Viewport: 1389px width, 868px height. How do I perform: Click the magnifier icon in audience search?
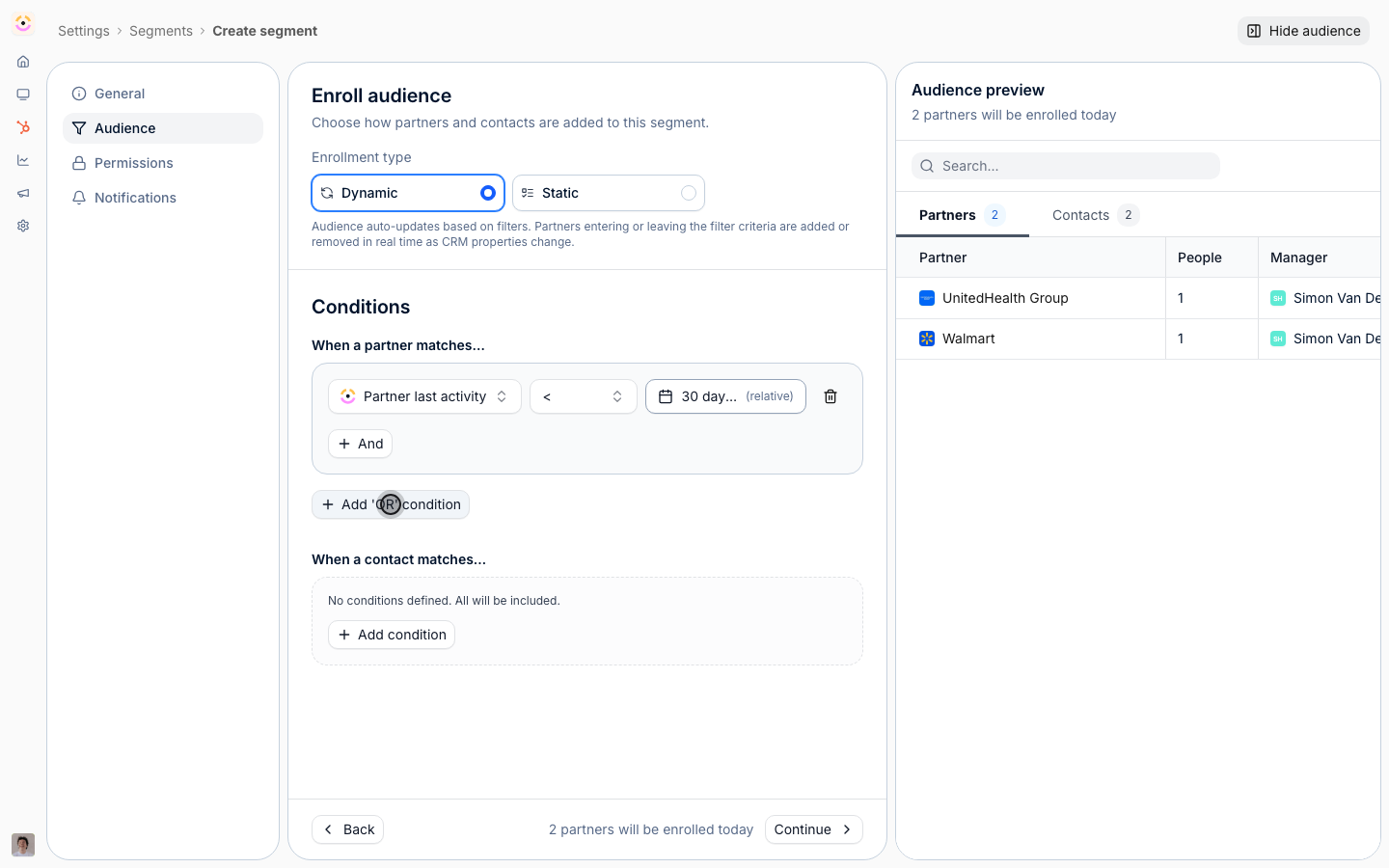(927, 166)
